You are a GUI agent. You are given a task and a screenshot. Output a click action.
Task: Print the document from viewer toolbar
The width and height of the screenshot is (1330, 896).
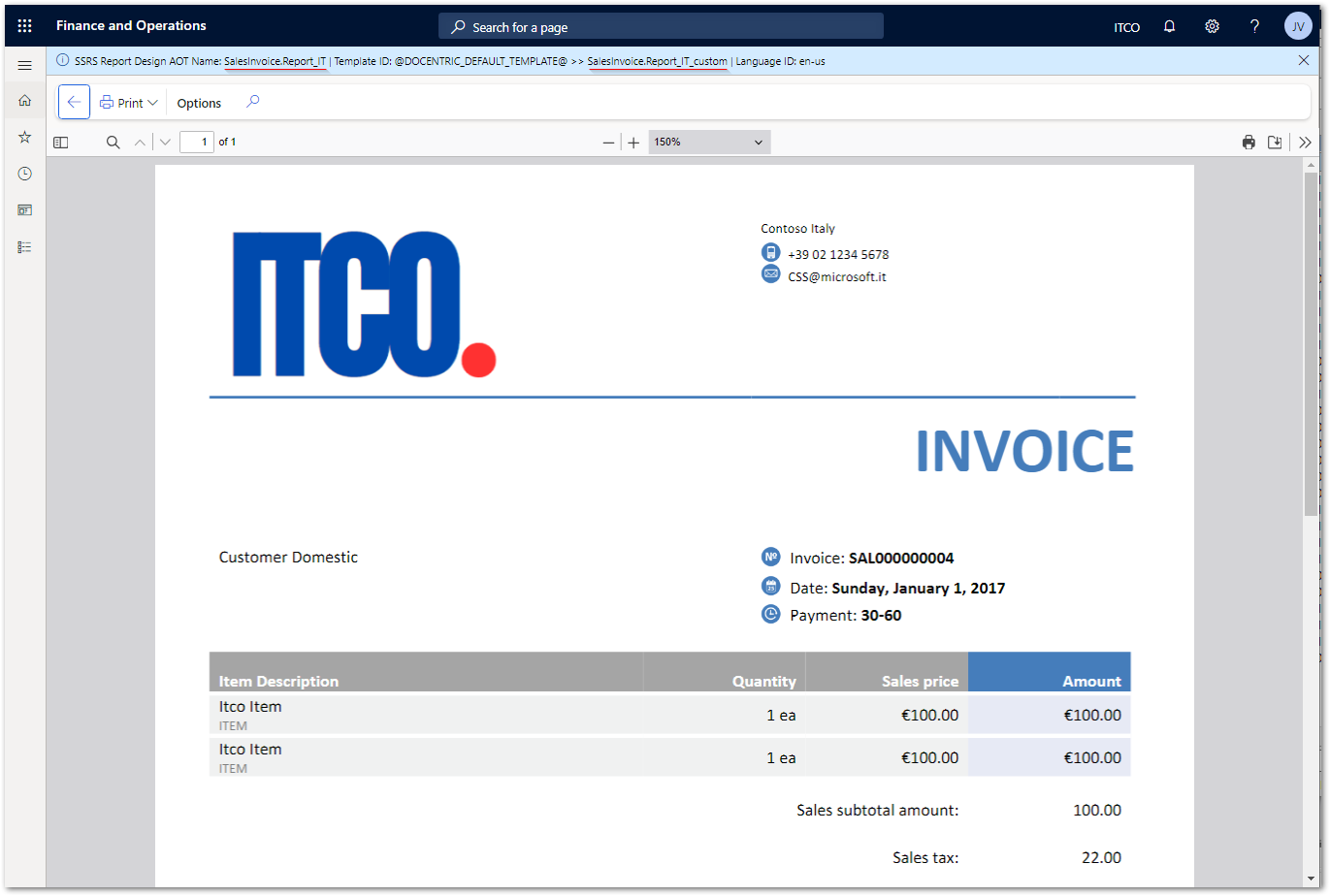(1249, 143)
